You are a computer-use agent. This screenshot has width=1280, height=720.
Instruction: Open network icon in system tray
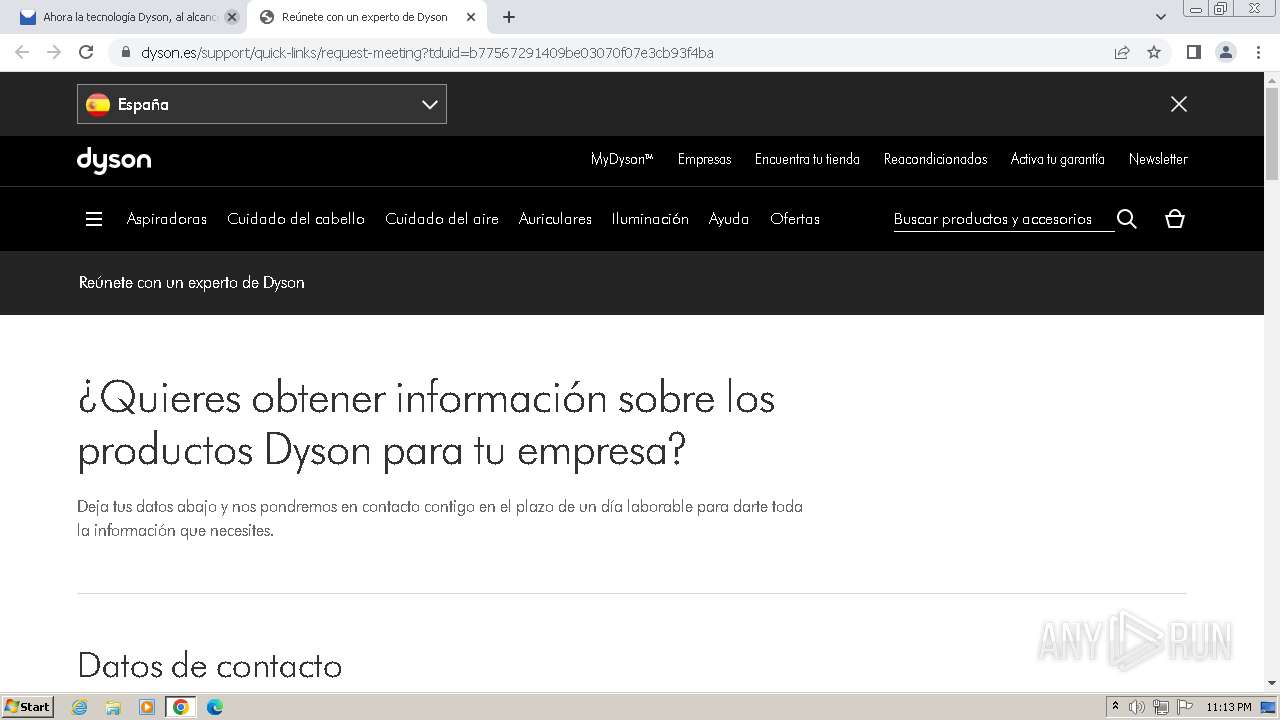click(x=1161, y=707)
